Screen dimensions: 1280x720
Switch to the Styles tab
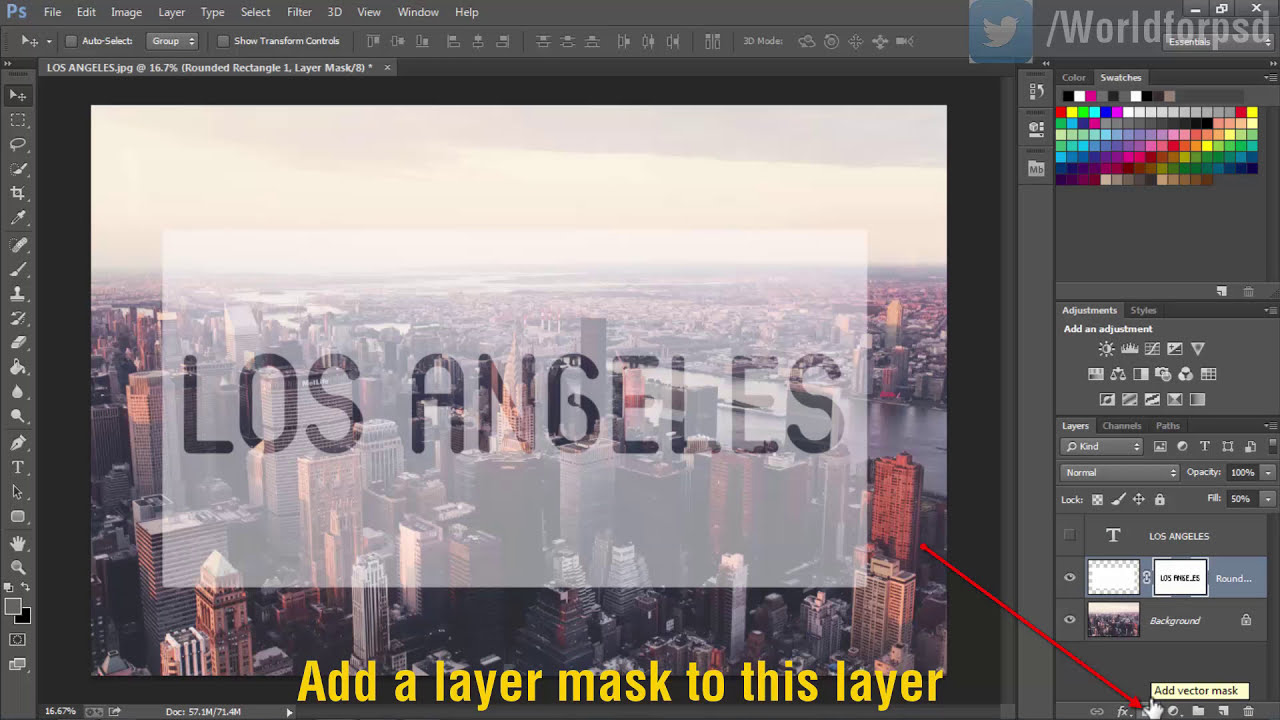click(1143, 310)
